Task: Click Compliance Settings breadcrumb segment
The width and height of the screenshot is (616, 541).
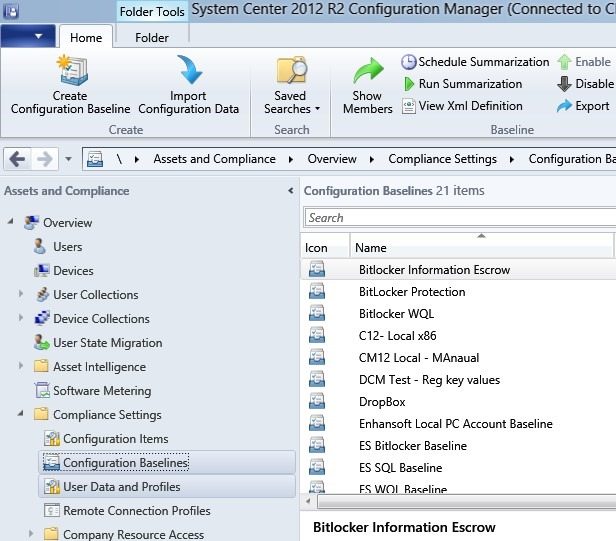Action: (442, 159)
